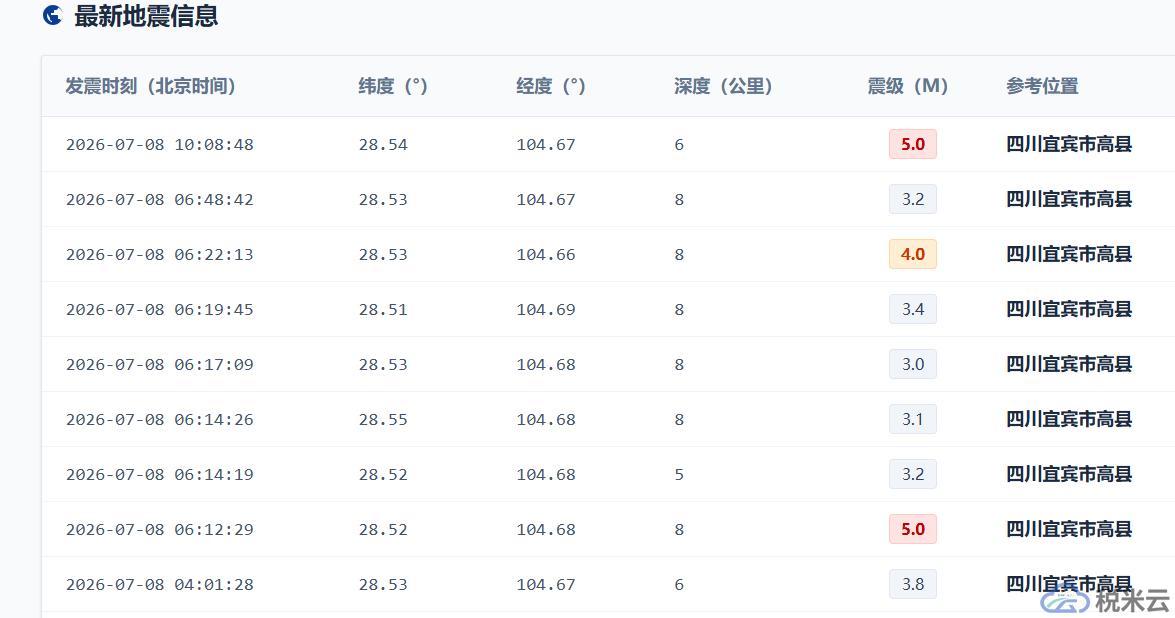This screenshot has height=618, width=1175.
Task: Select the time 2026-07-08 06:14:19
Action: 160,474
